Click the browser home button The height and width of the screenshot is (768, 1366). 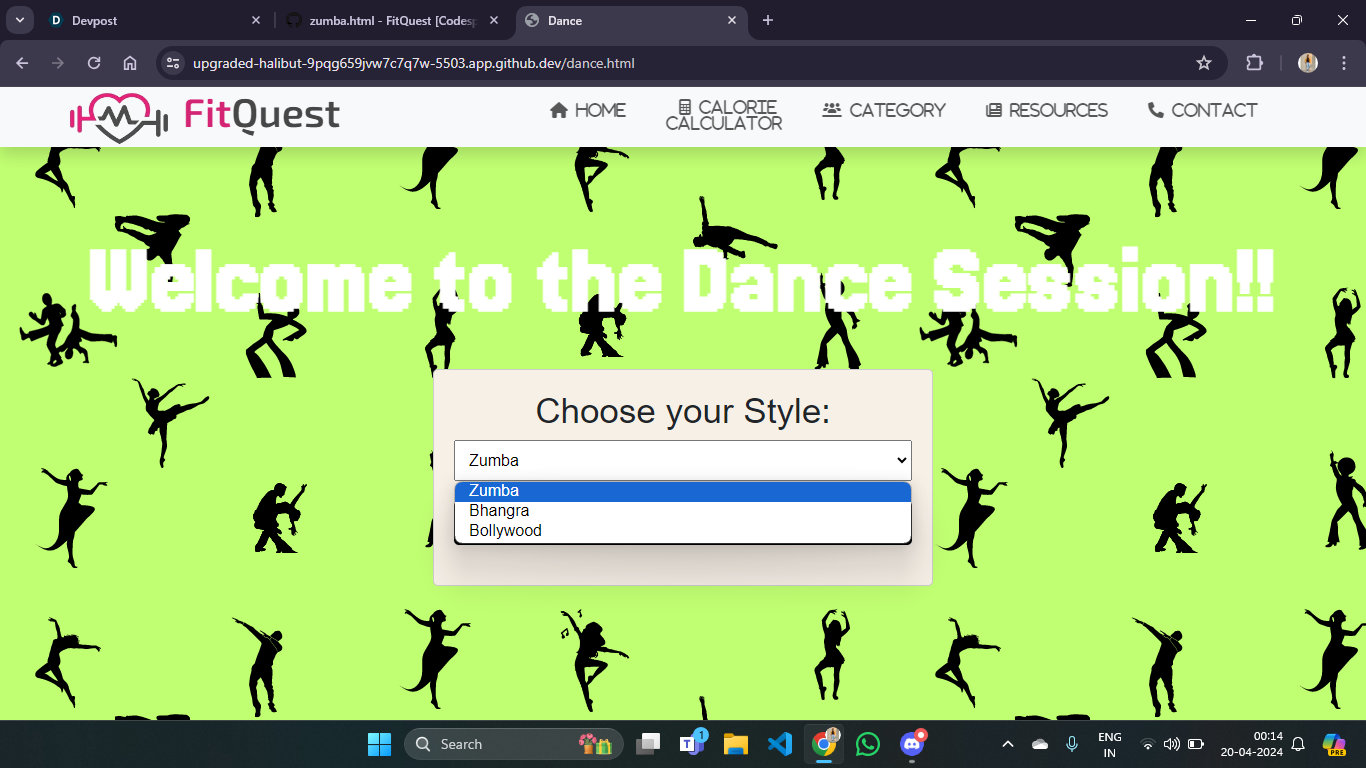(x=130, y=63)
